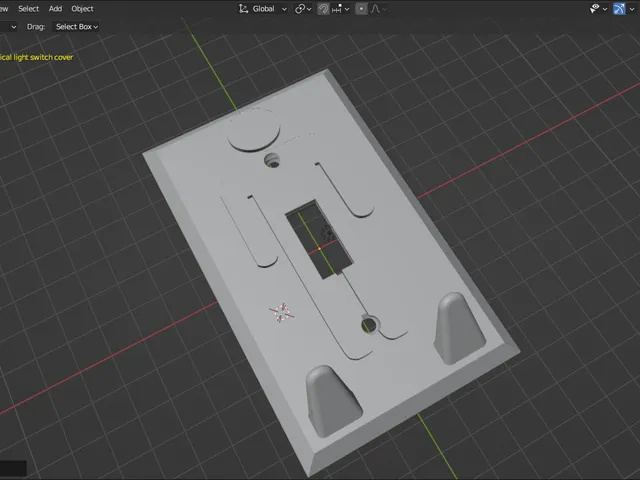Click the transform orientation axes icon

(x=243, y=9)
